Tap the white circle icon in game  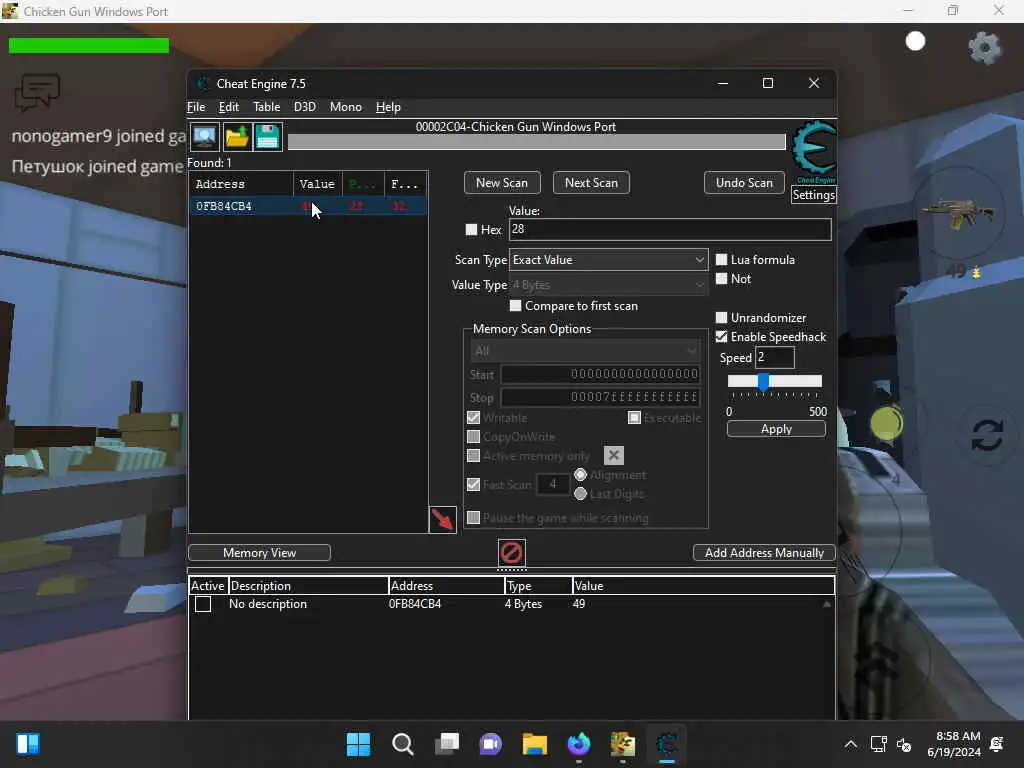point(915,41)
